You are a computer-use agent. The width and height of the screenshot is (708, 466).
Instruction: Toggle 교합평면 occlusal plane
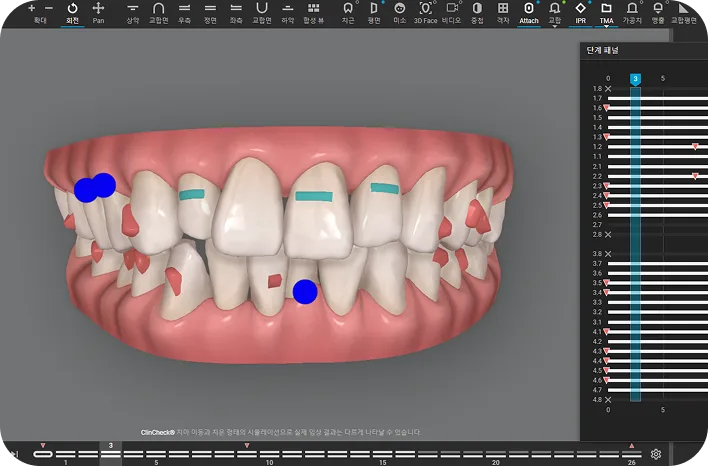pyautogui.click(x=684, y=13)
